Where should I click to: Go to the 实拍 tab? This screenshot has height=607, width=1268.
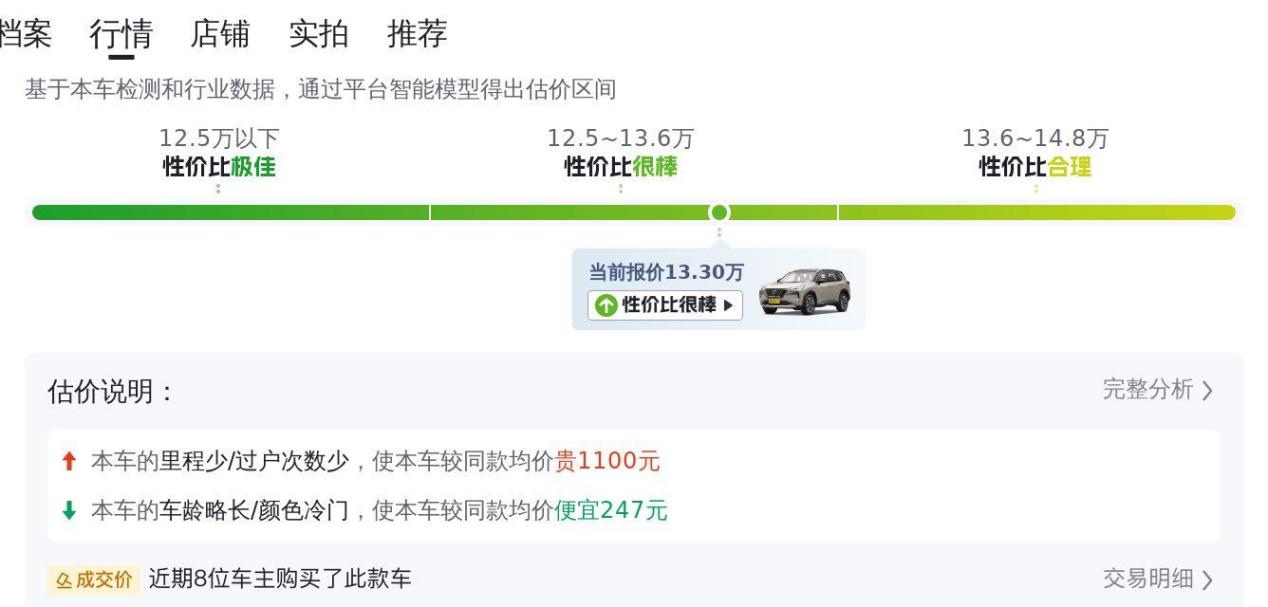[x=318, y=34]
